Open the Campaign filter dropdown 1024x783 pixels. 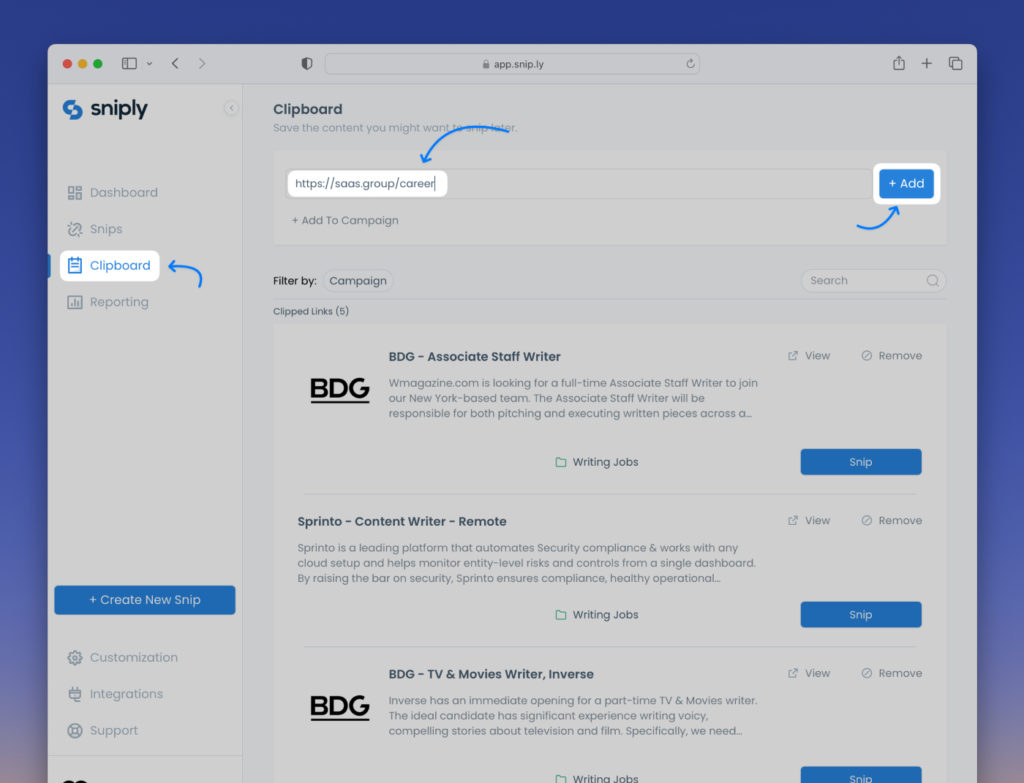pos(358,281)
